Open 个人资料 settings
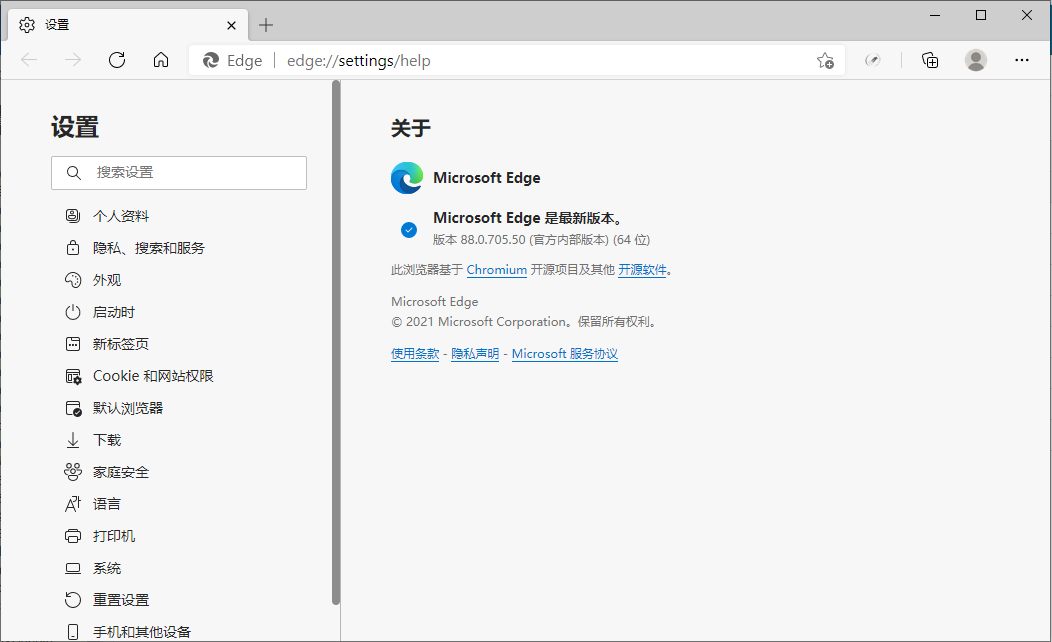The height and width of the screenshot is (642, 1052). (121, 216)
